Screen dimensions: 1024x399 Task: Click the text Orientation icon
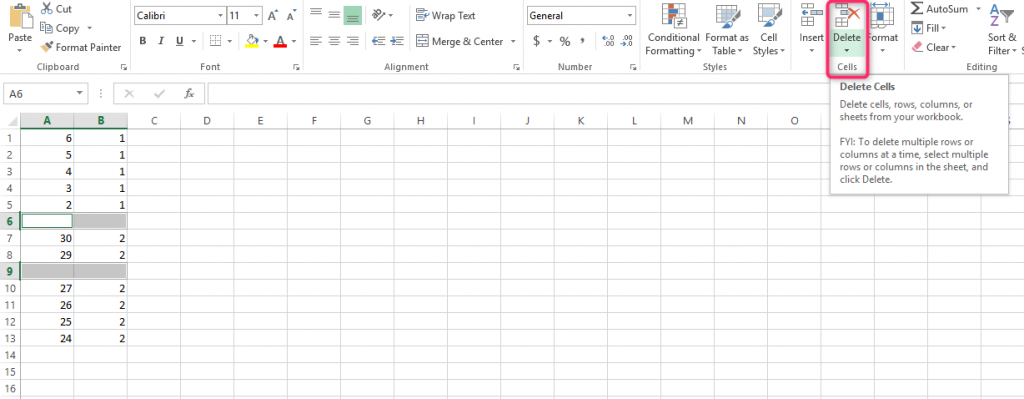(379, 15)
